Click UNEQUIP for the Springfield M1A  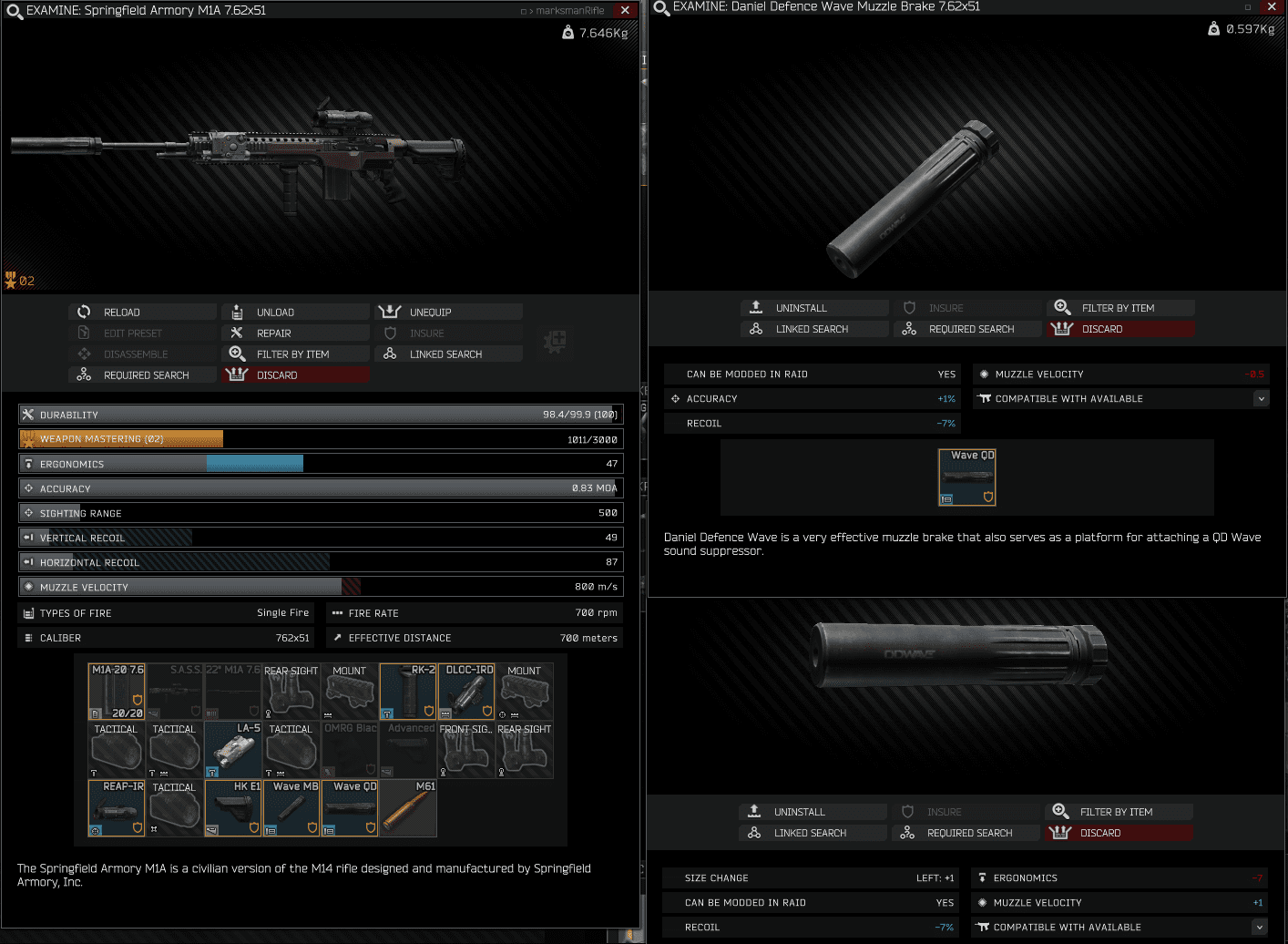pos(448,312)
